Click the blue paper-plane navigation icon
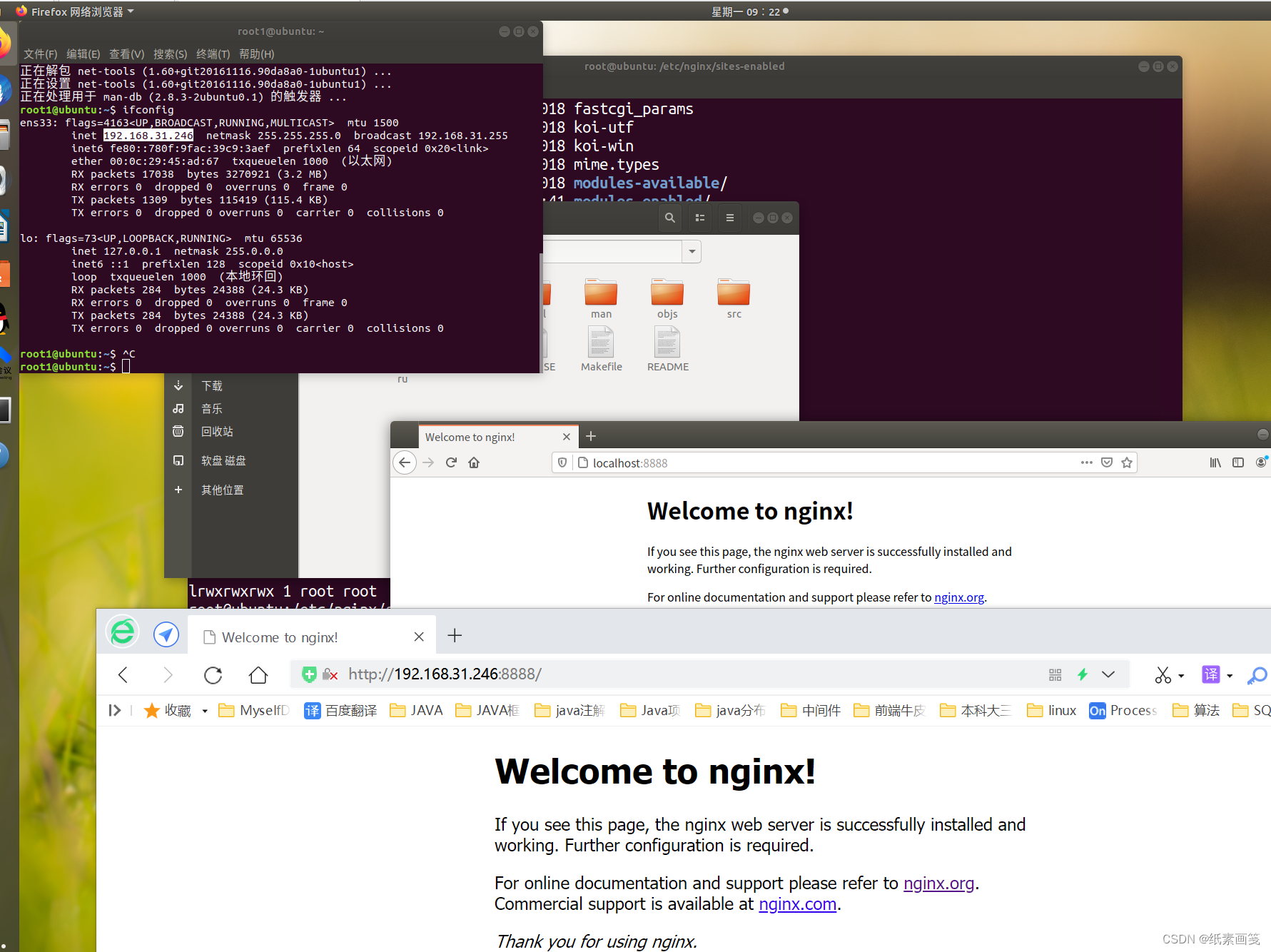Viewport: 1271px width, 952px height. coord(166,634)
